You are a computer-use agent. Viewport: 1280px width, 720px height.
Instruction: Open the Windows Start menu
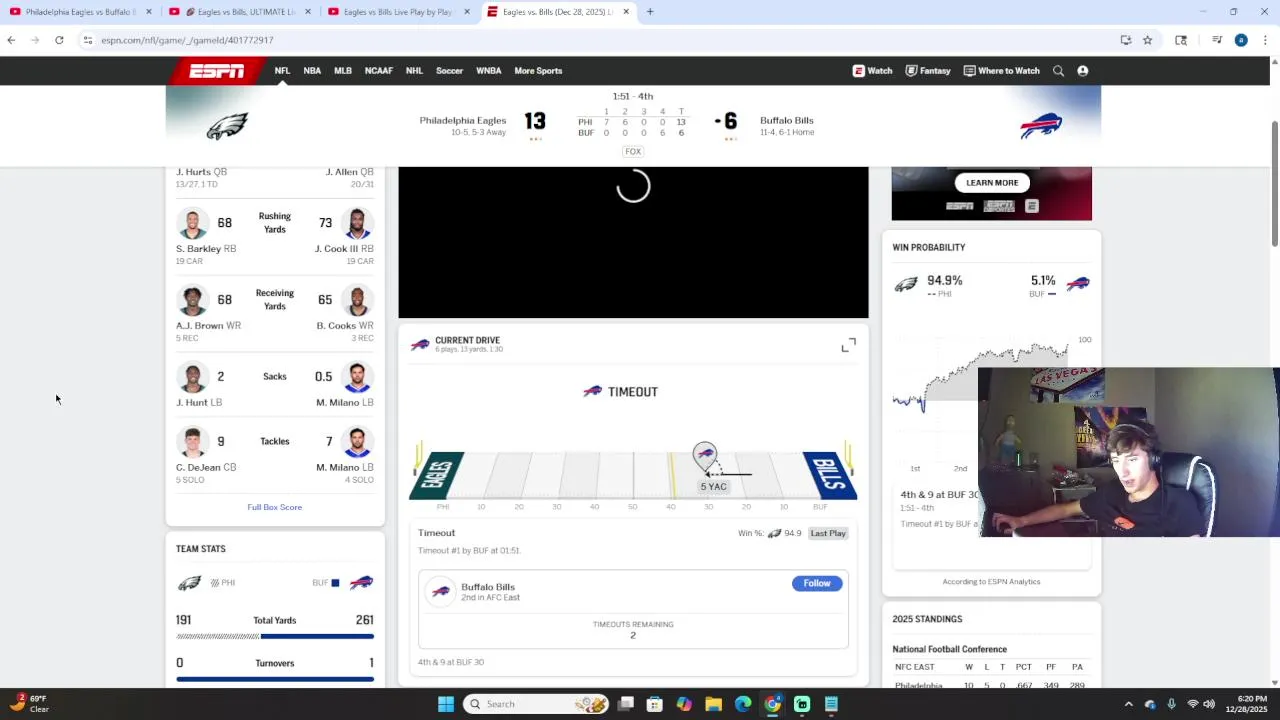point(445,704)
